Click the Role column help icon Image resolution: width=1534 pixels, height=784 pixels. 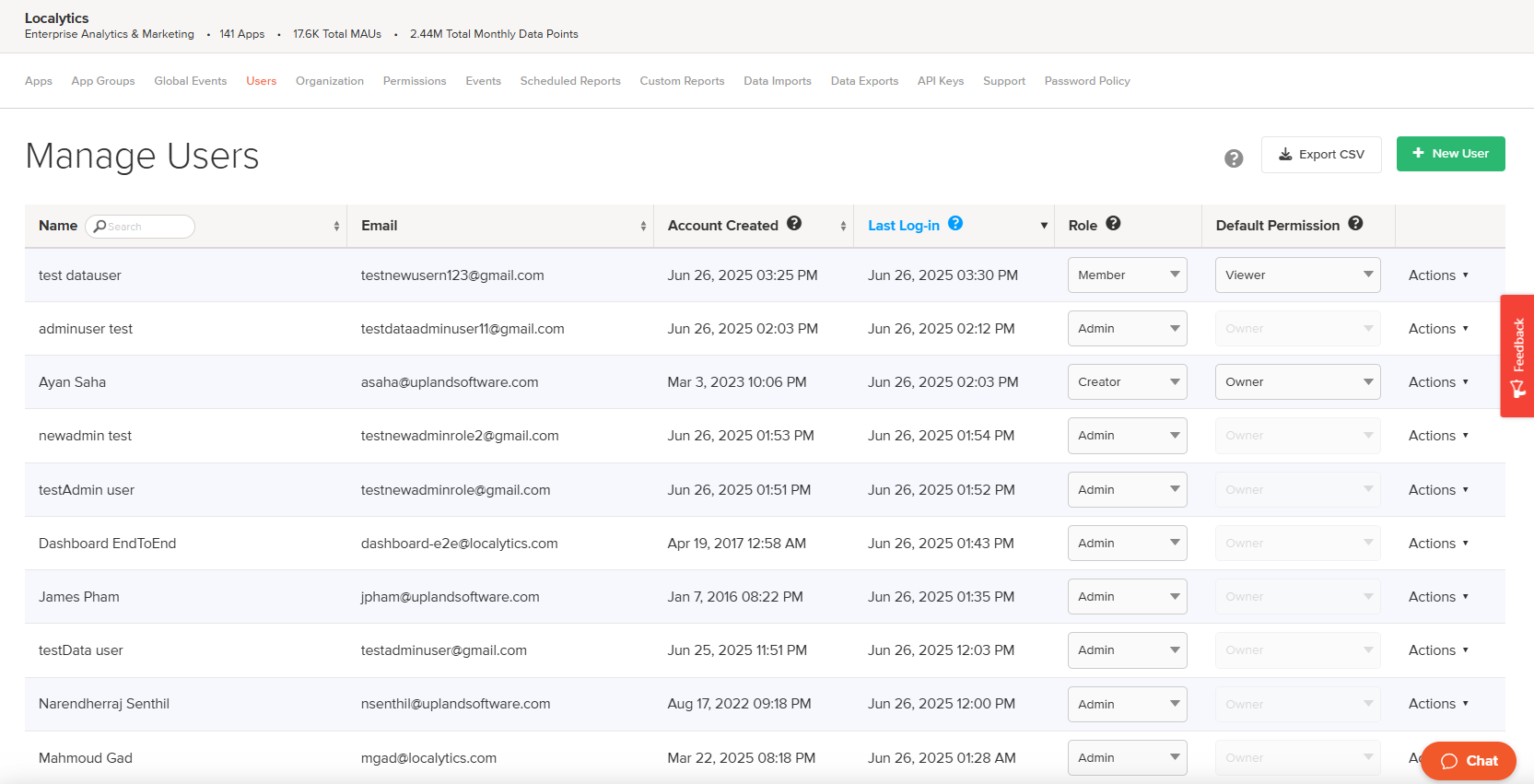[x=1113, y=224]
